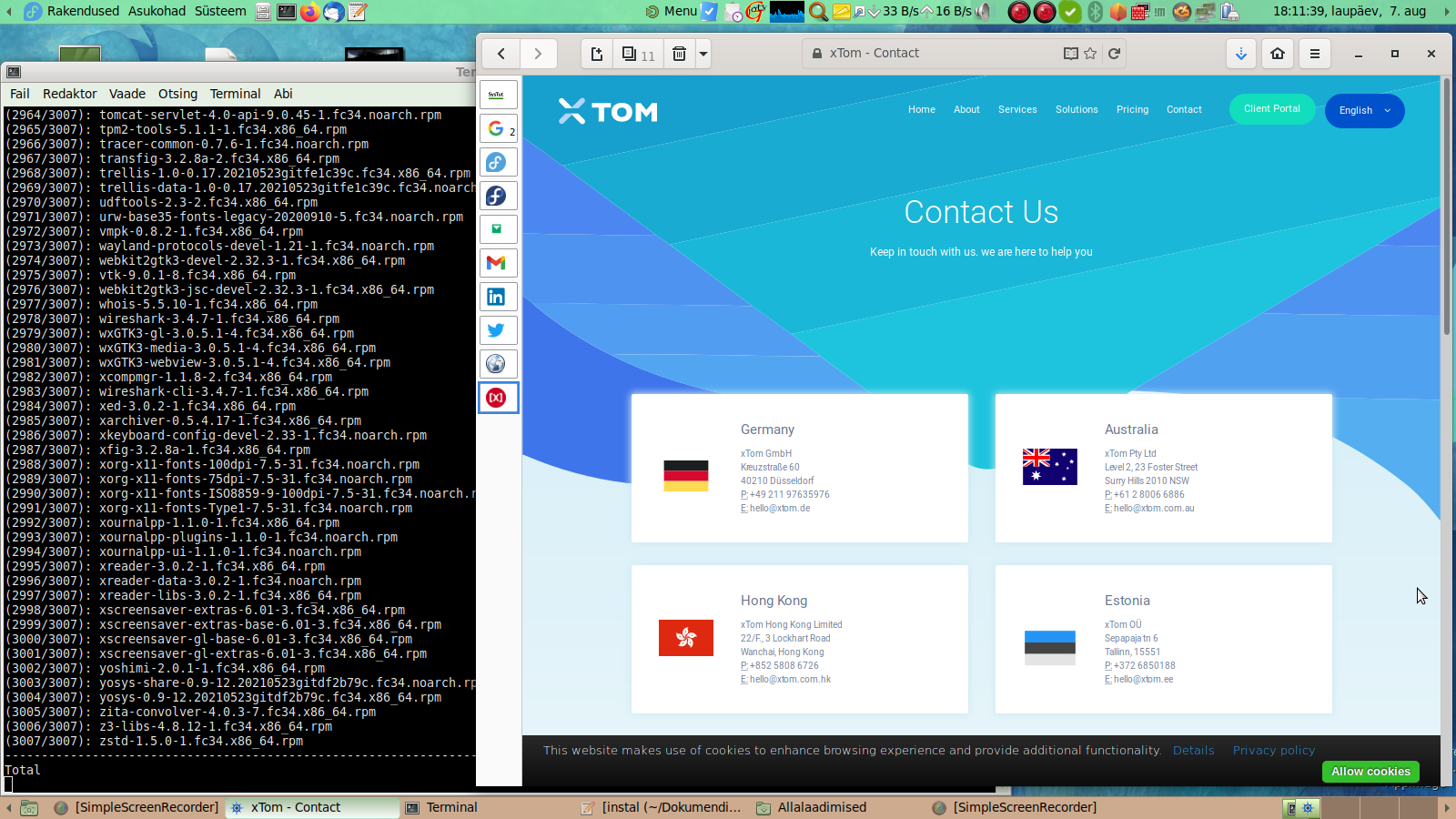The width and height of the screenshot is (1456, 819).
Task: Click the browser page vertical scrollbar
Action: click(x=1447, y=206)
